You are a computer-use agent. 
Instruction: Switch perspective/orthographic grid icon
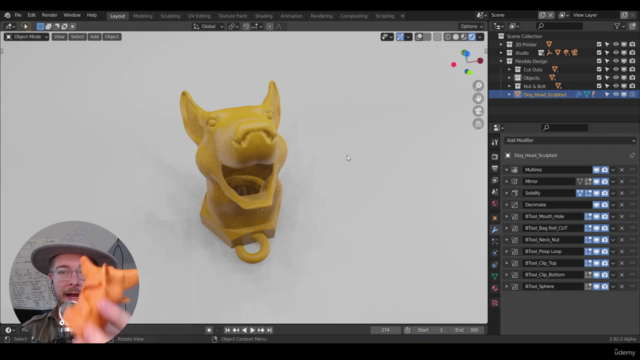(478, 124)
